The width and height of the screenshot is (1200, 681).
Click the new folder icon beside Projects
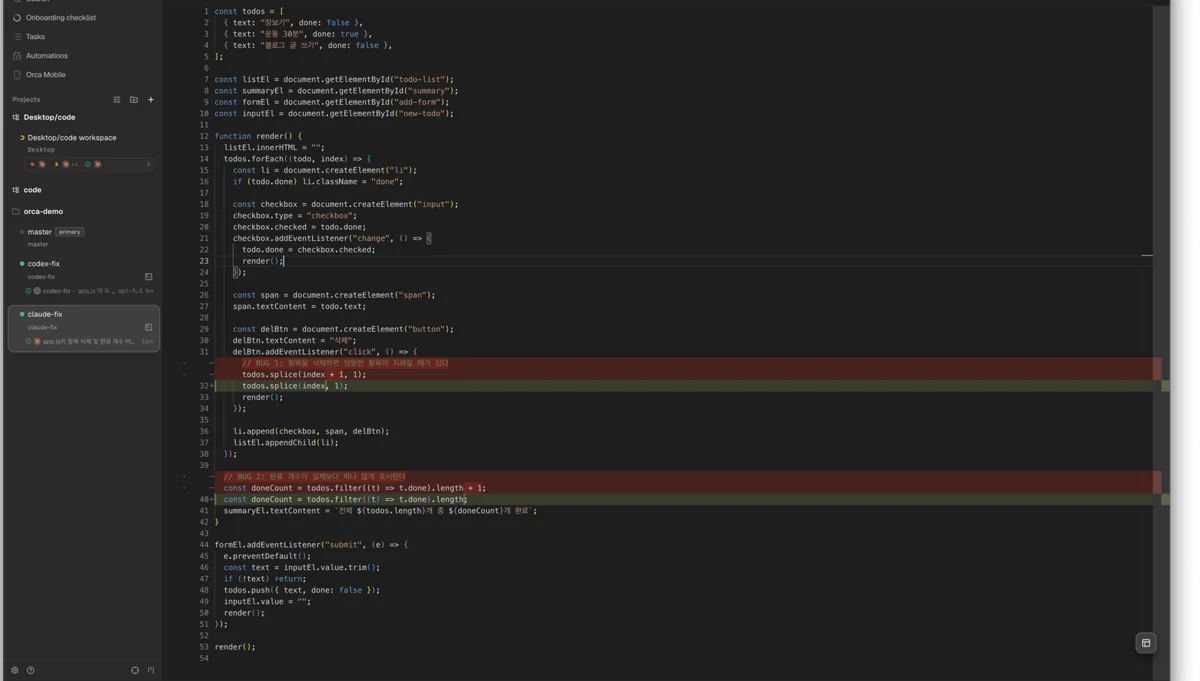point(134,100)
